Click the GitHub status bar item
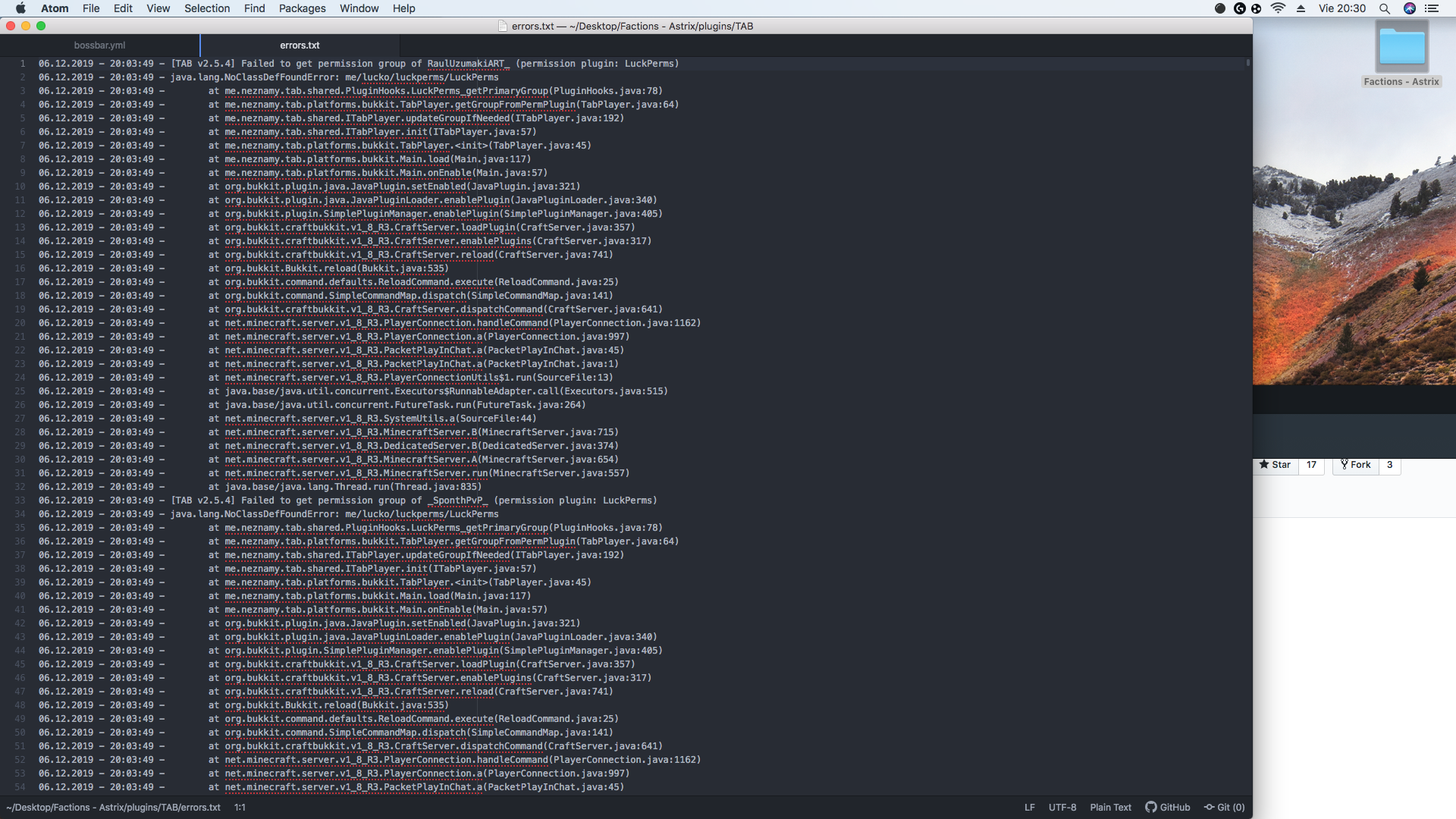This screenshot has width=1456, height=819. [x=1168, y=808]
